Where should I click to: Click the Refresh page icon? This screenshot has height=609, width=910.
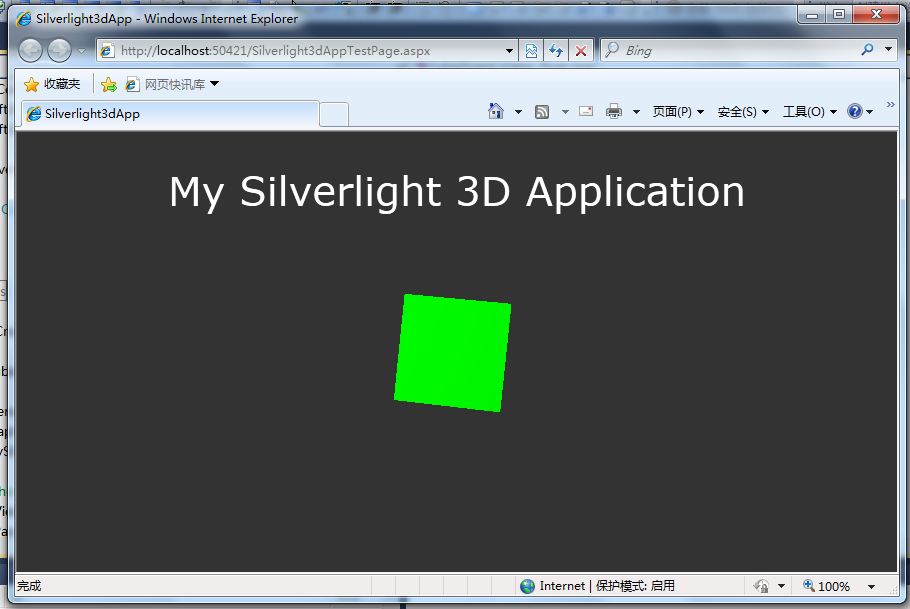coord(556,50)
